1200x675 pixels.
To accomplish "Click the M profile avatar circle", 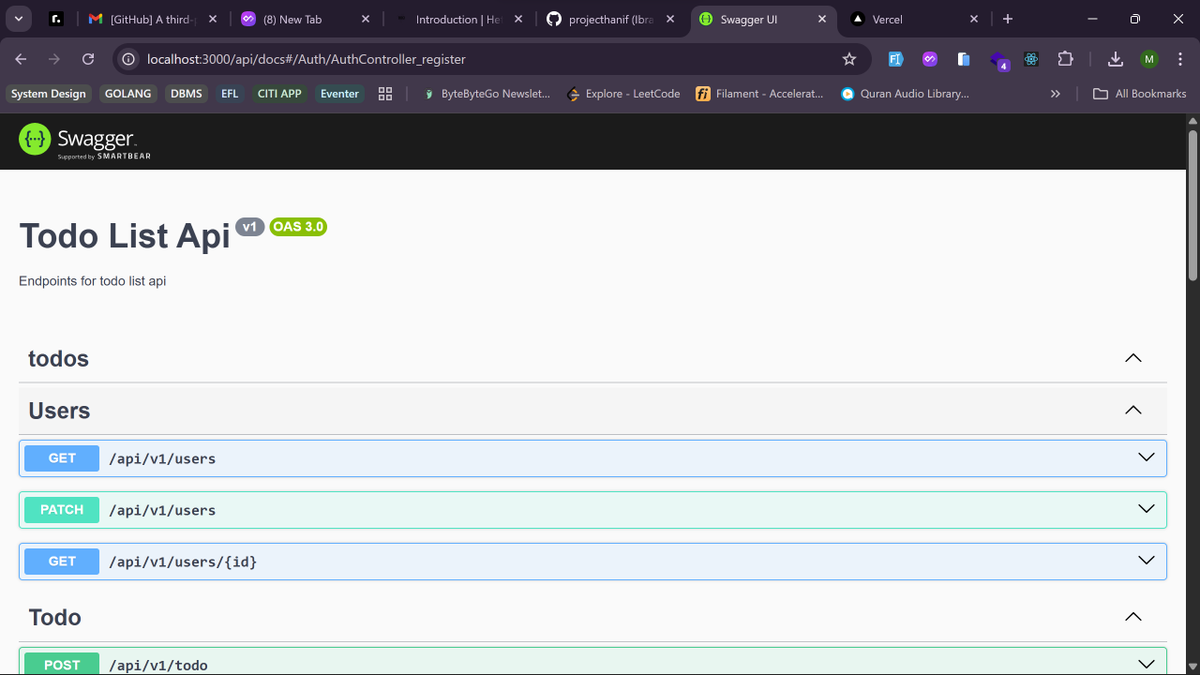I will click(x=1149, y=59).
